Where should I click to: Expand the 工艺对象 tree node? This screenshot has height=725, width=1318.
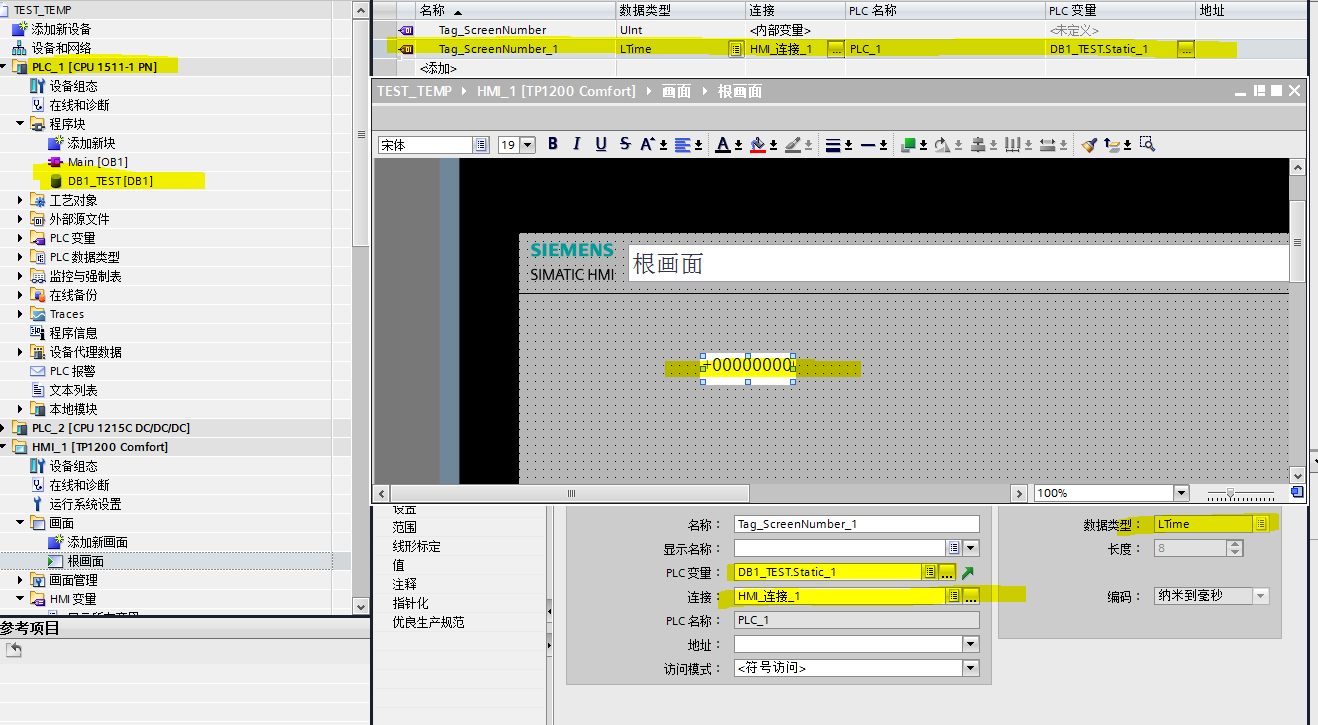coord(21,200)
